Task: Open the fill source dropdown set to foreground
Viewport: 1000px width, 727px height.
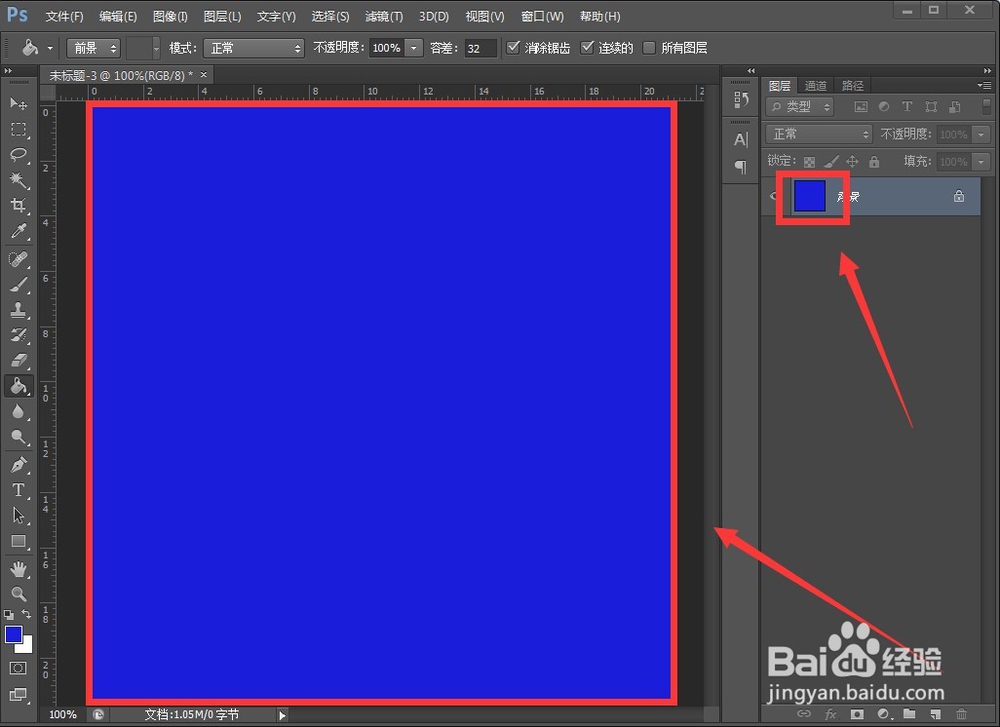Action: [93, 48]
